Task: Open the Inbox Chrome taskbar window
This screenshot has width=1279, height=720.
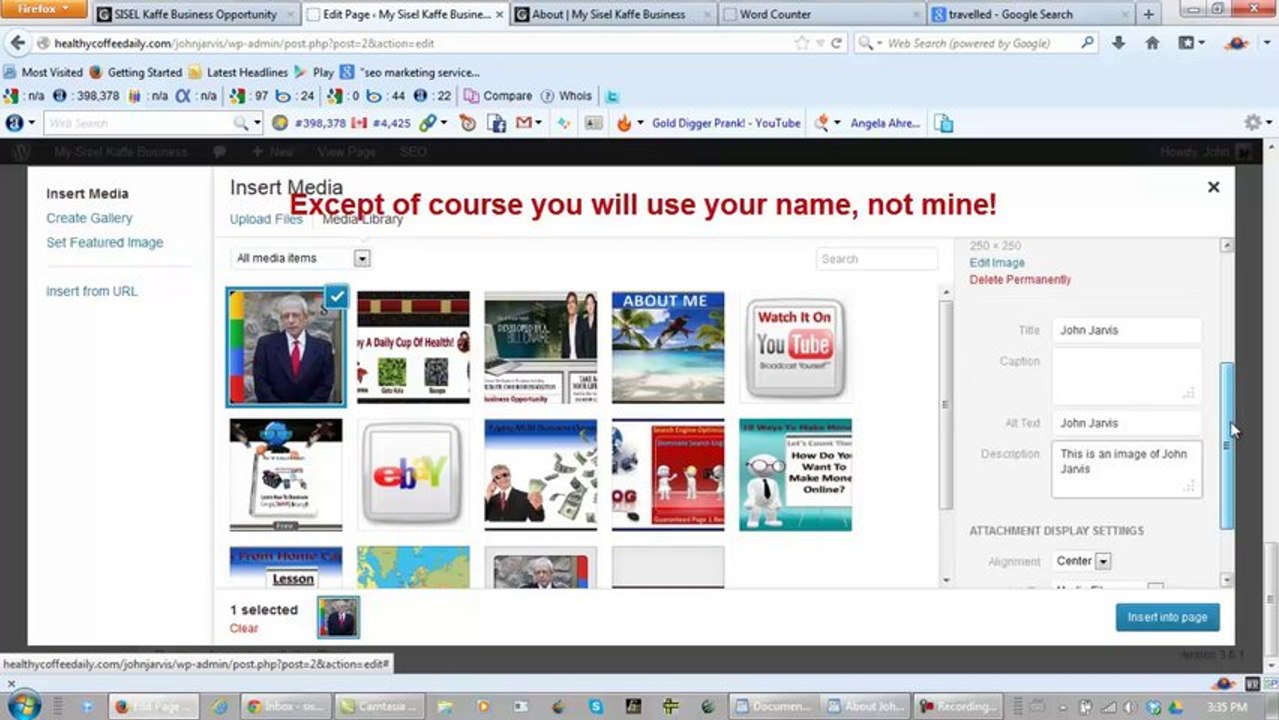Action: click(x=284, y=706)
